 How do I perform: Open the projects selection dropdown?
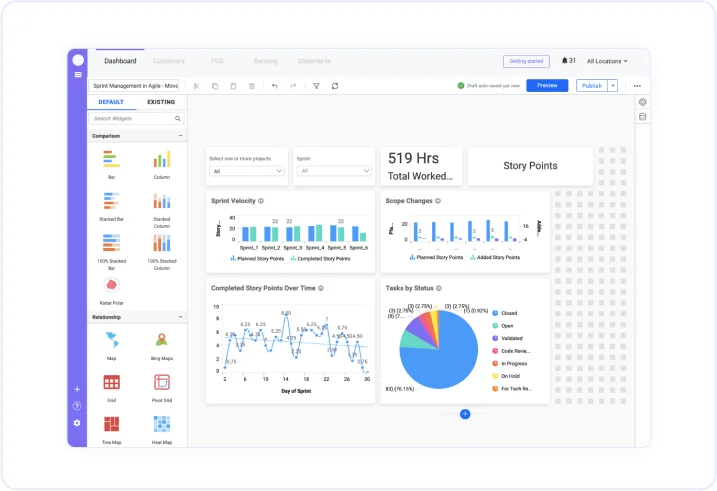pyautogui.click(x=247, y=171)
